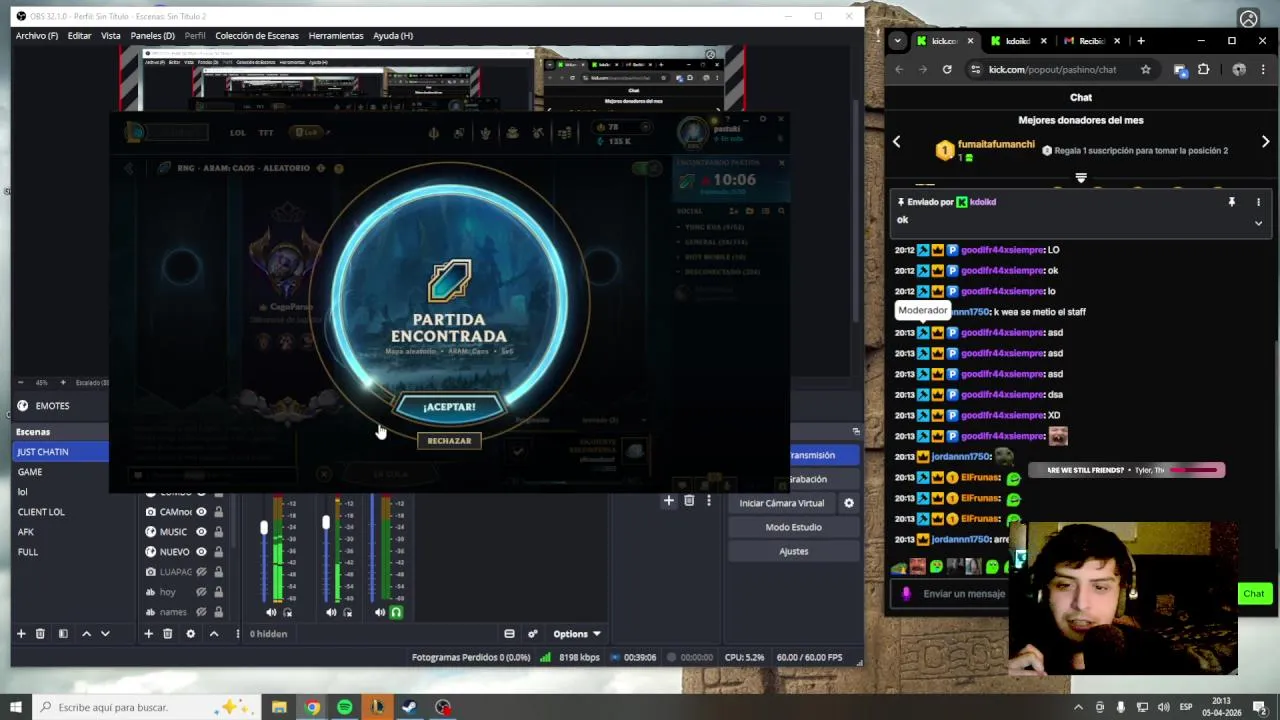The image size is (1280, 720).
Task: Accept the match with ¡ACEPTAR! button
Action: [449, 407]
